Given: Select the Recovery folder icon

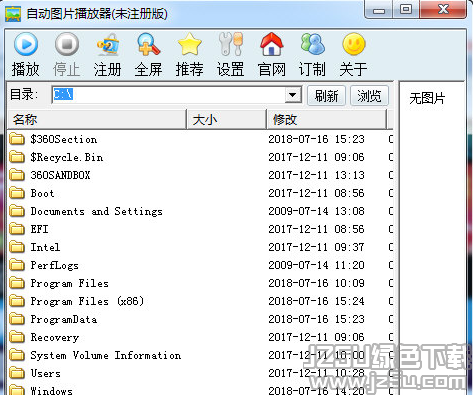Looking at the screenshot, I should [x=17, y=337].
